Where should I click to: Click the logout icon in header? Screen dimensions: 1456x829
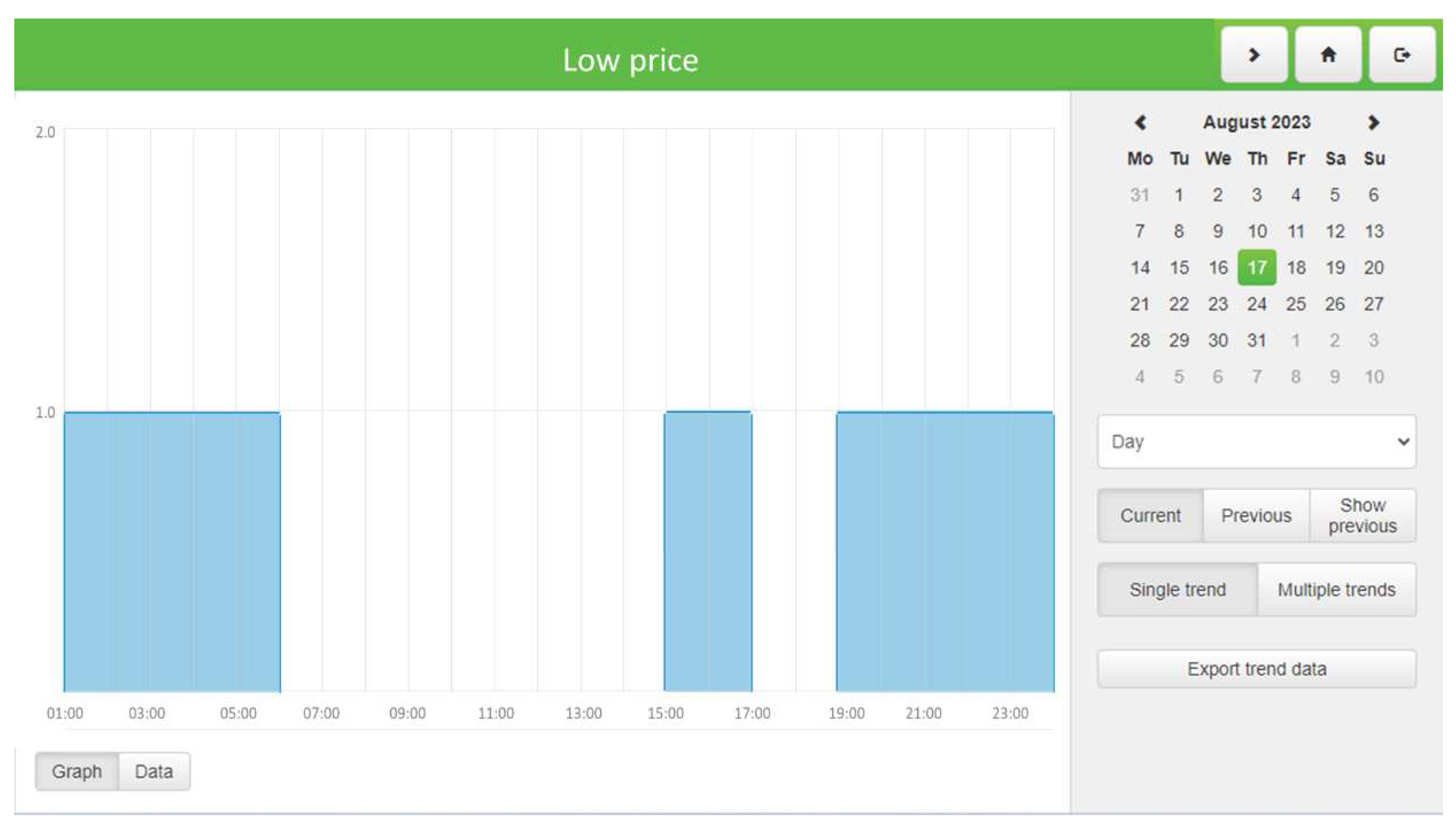tap(1401, 55)
